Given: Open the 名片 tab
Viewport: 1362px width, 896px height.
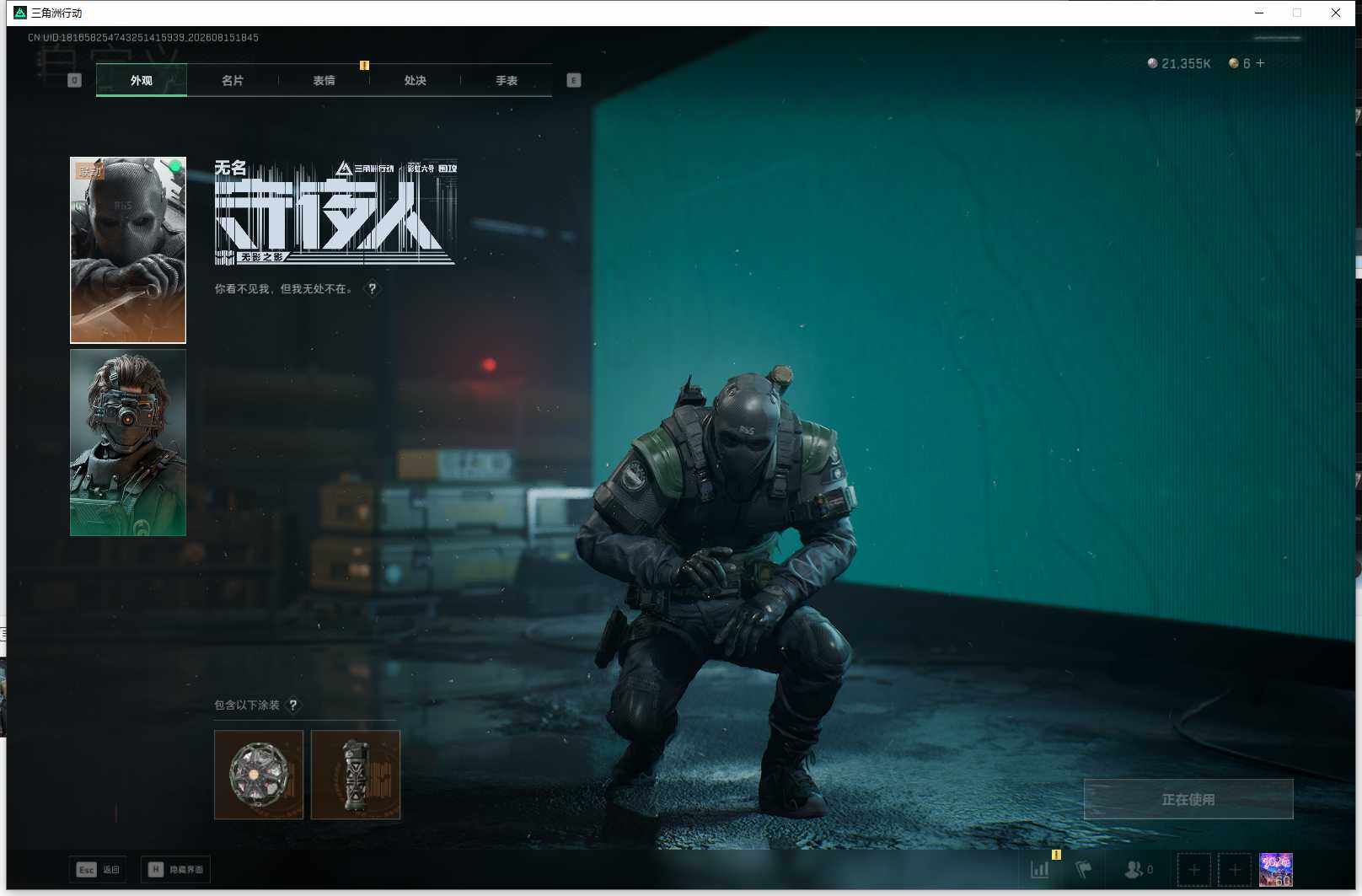Looking at the screenshot, I should pos(233,80).
